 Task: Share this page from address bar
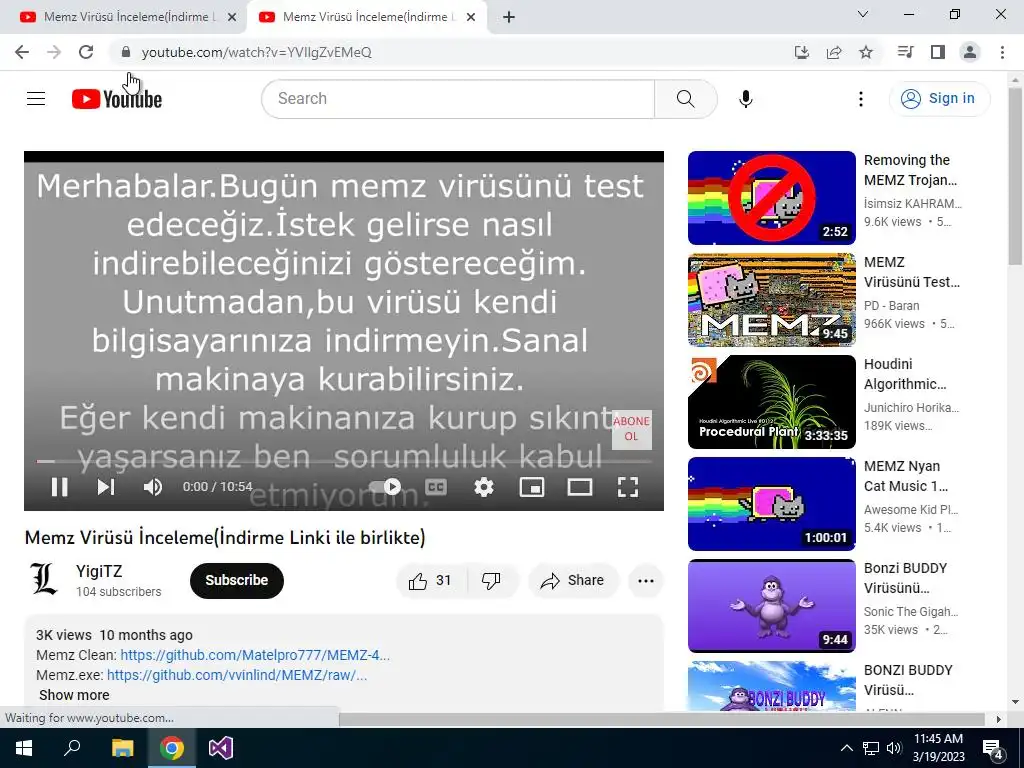(834, 52)
